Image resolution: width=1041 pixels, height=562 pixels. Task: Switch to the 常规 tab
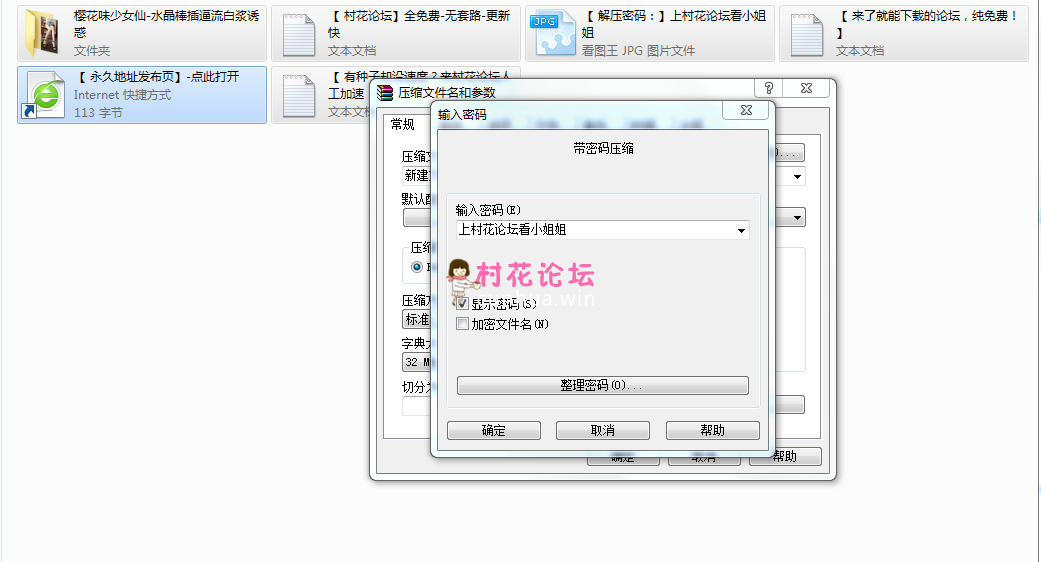tap(403, 125)
